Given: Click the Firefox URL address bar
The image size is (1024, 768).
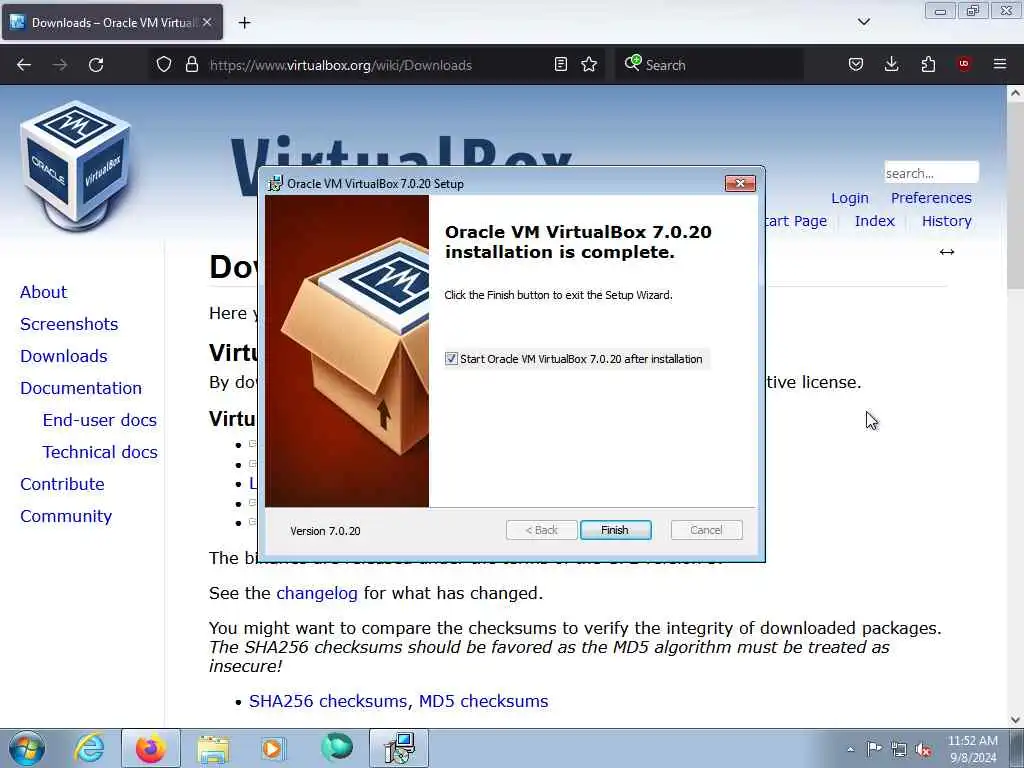Looking at the screenshot, I should 379,65.
